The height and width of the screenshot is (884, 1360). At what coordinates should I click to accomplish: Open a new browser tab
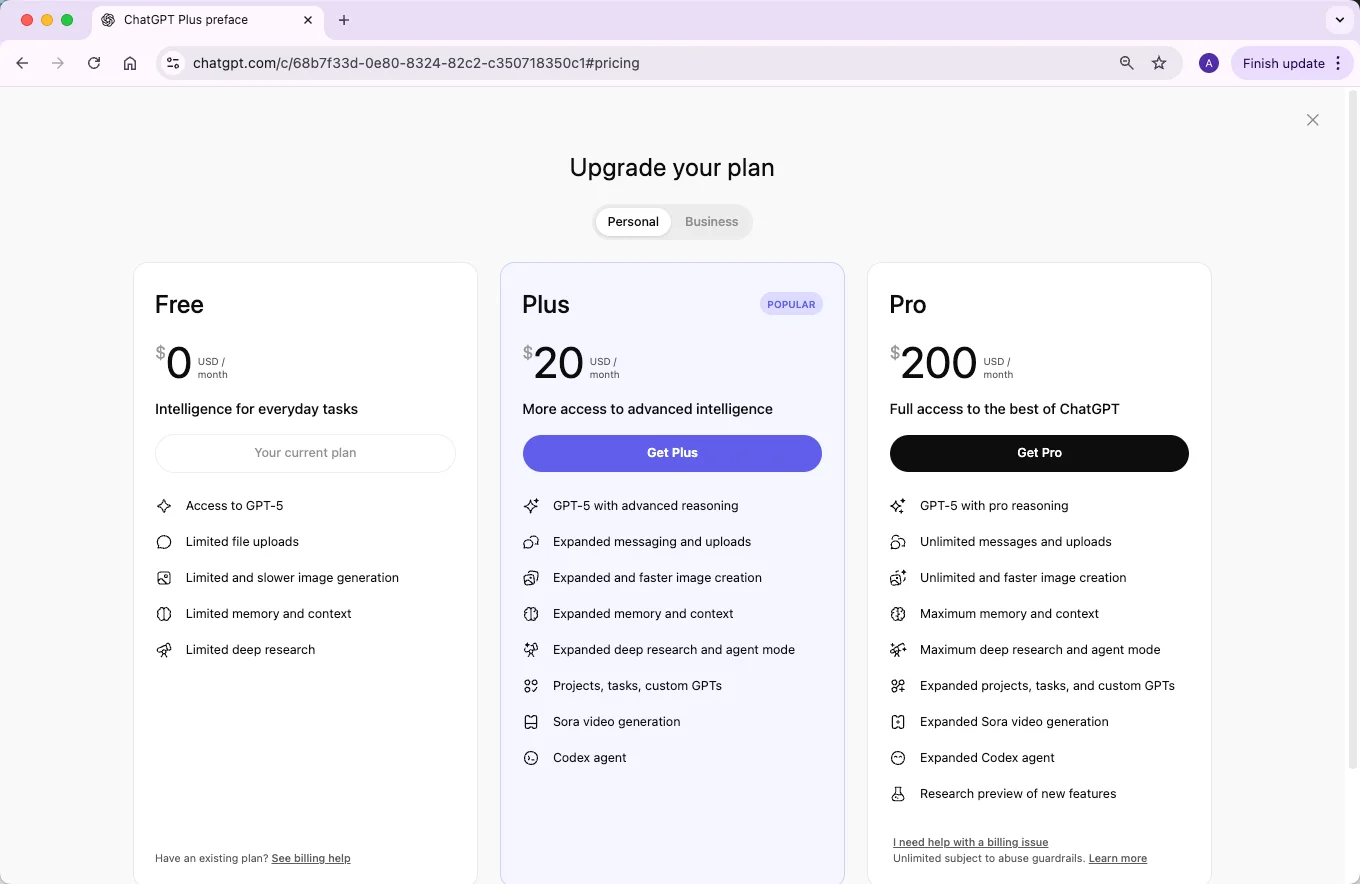[344, 20]
